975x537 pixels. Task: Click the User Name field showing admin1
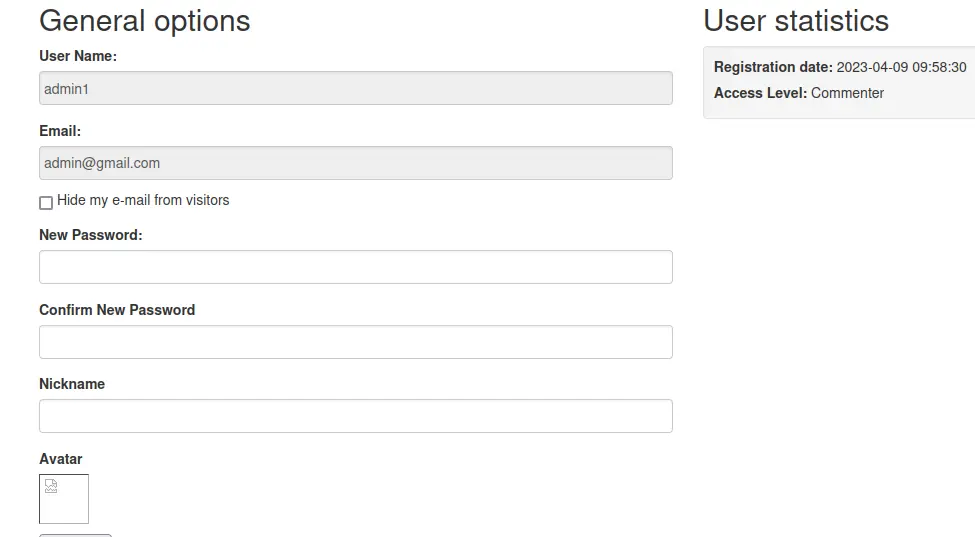(355, 88)
